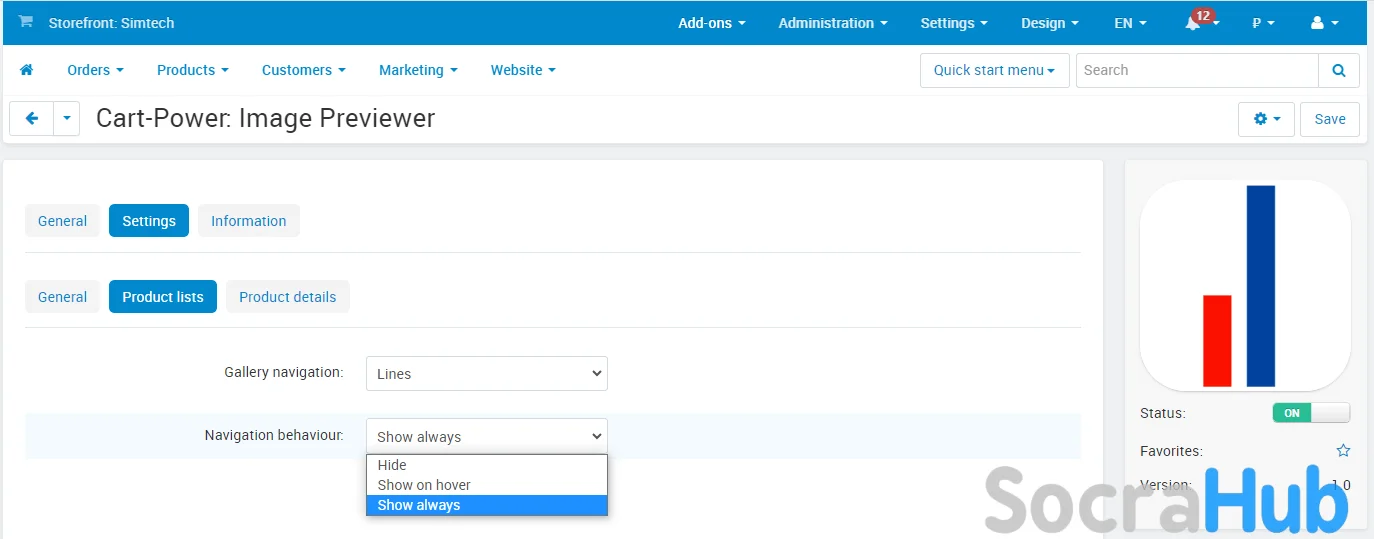Open the user profile icon menu

[x=1324, y=23]
